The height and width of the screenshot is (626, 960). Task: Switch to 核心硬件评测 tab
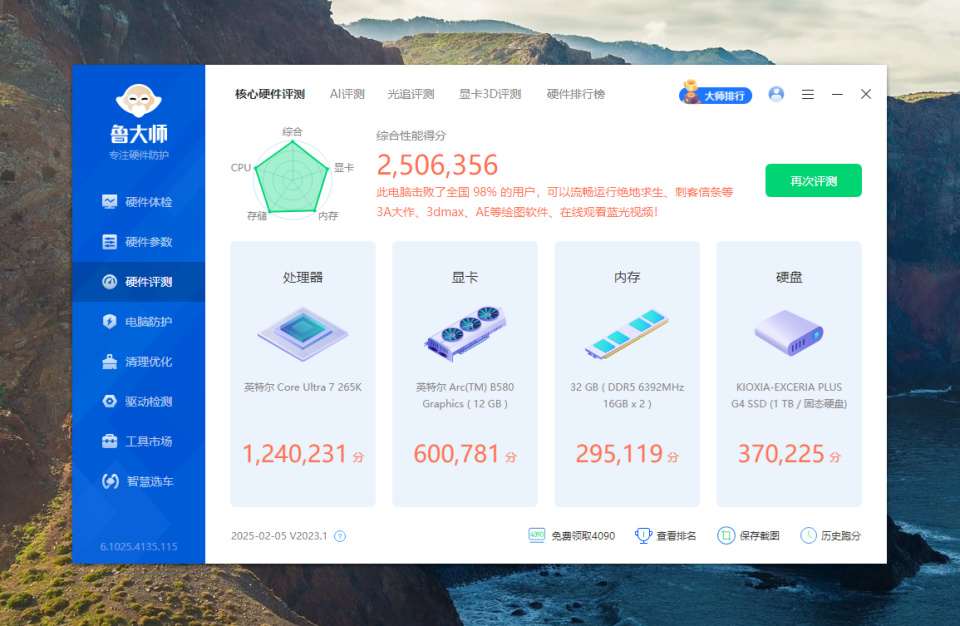(x=270, y=94)
